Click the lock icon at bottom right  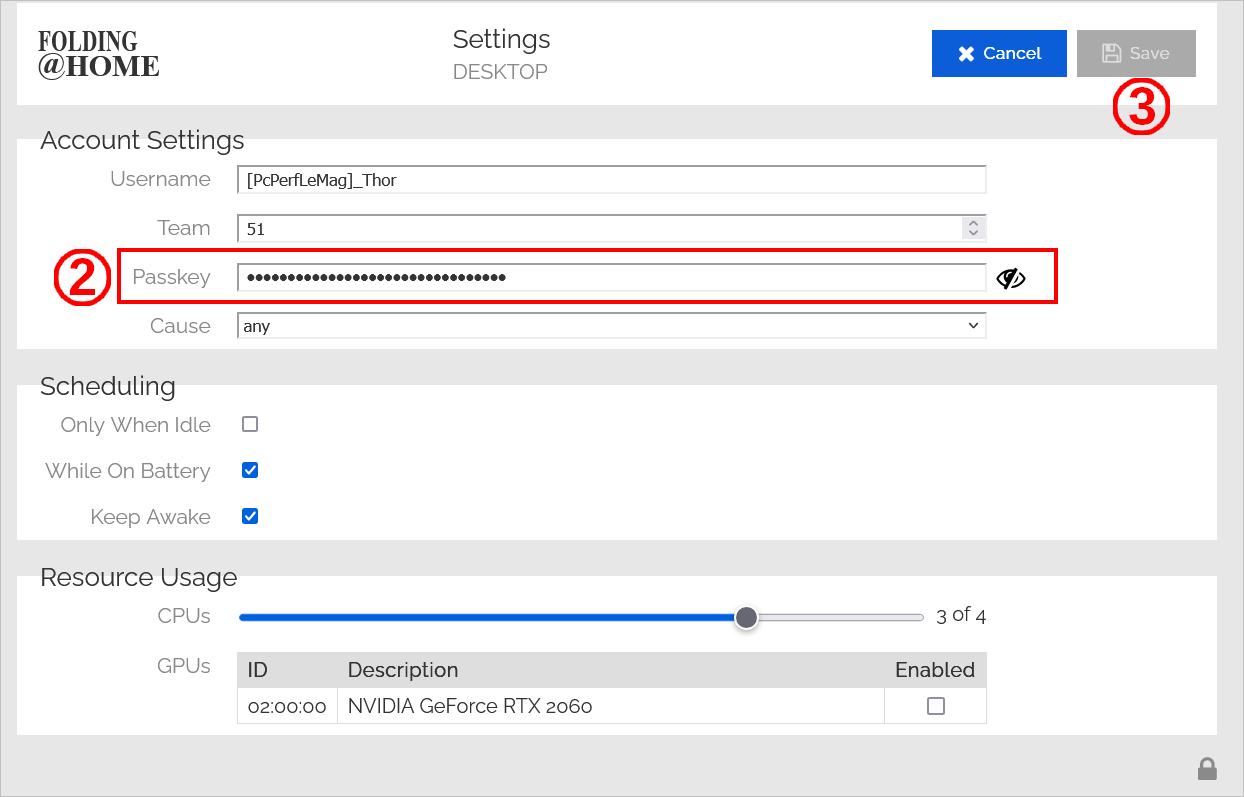(1207, 768)
